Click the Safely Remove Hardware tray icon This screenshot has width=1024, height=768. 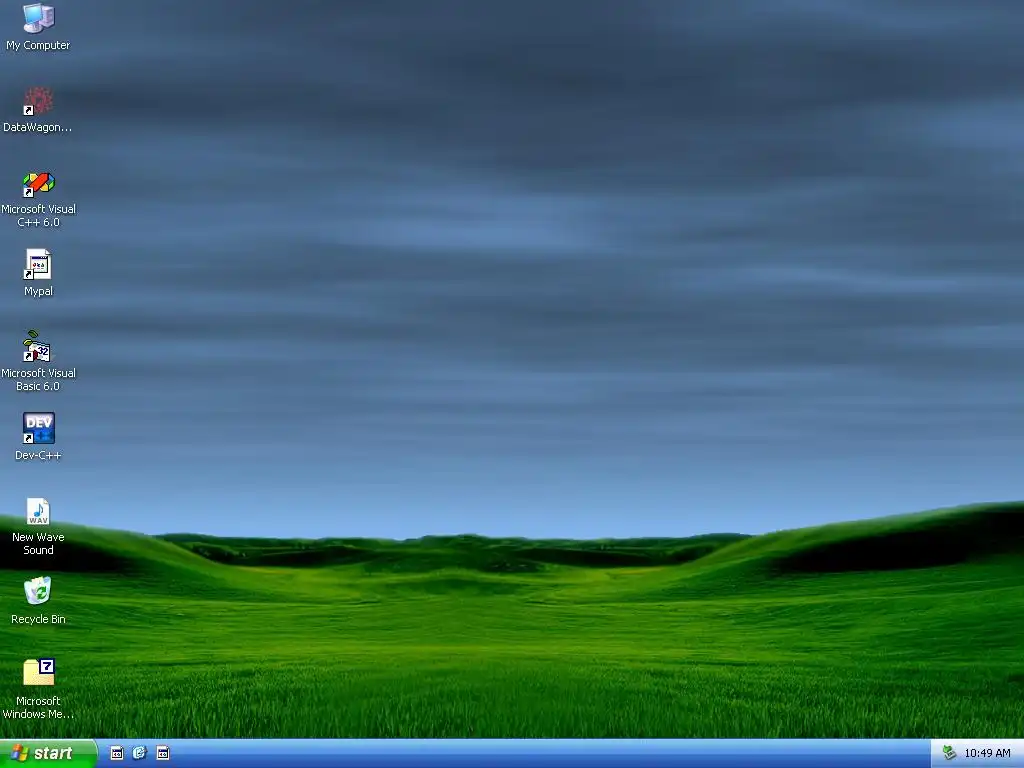click(x=949, y=753)
